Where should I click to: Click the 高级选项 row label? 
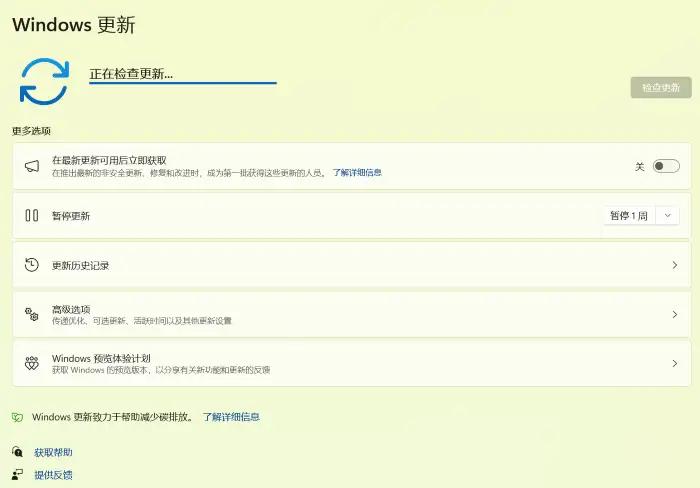(x=71, y=309)
